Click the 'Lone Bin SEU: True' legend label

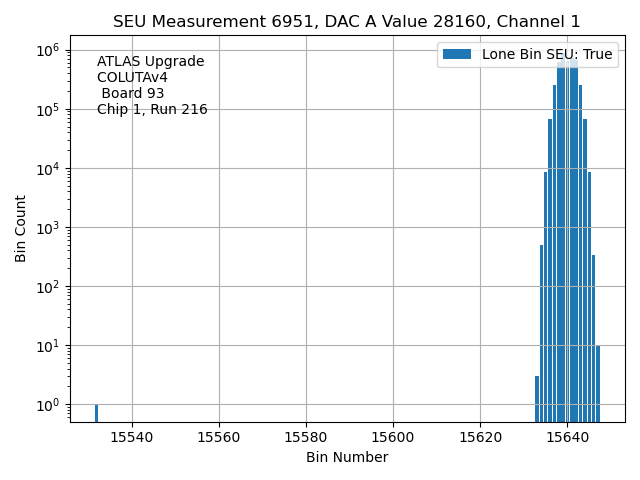pyautogui.click(x=547, y=55)
